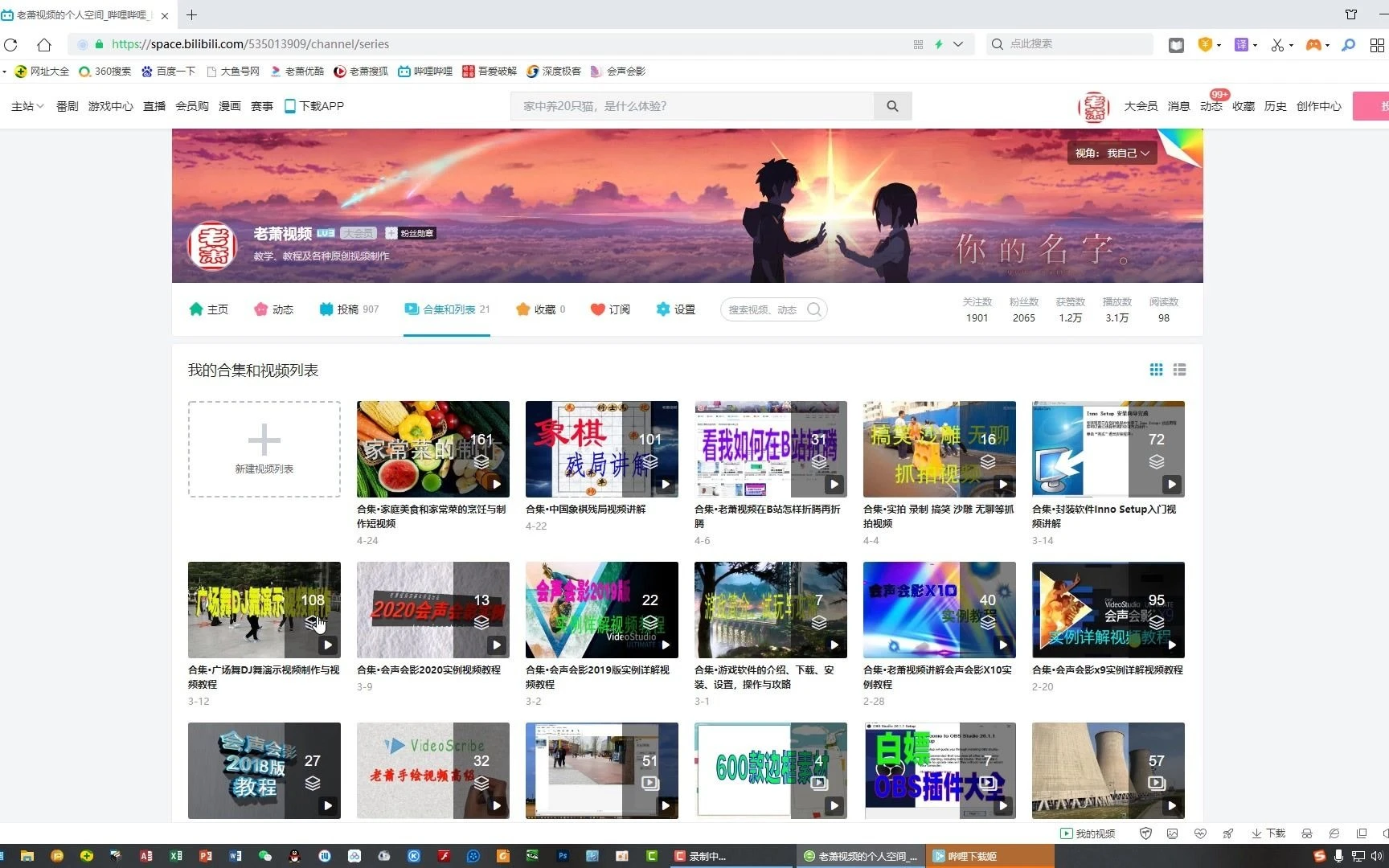Open the 设置 tab
The width and height of the screenshot is (1389, 868).
coord(675,309)
